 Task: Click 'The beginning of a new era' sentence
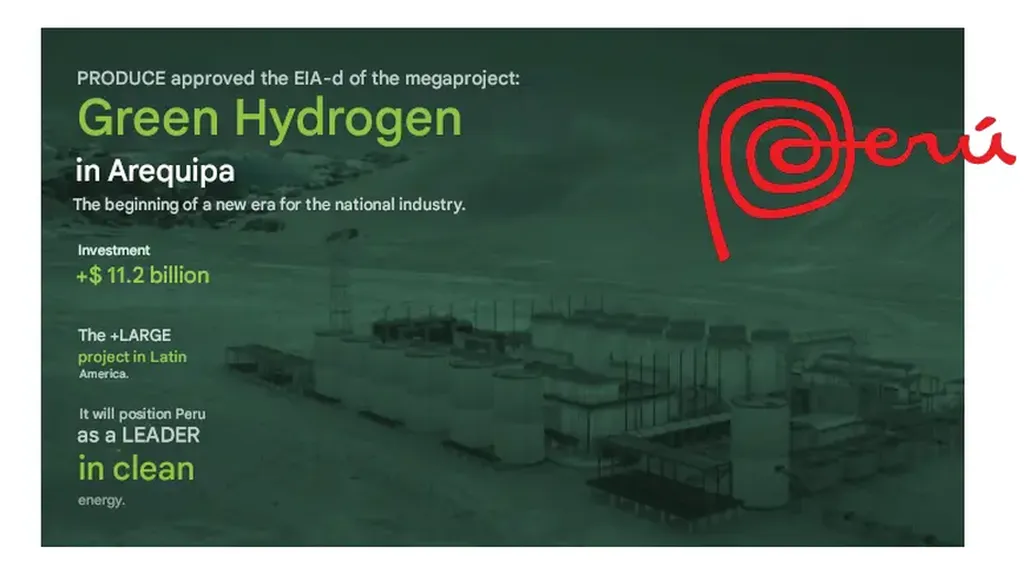tap(269, 204)
